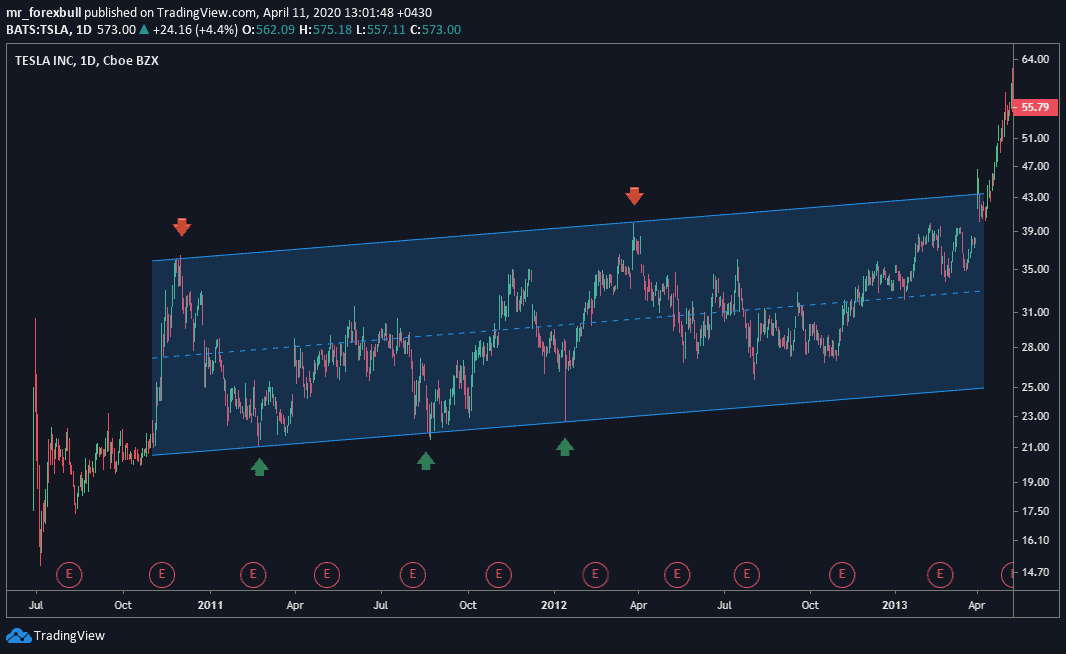Click the red down arrow above the late-2010 peak
Image resolution: width=1066 pixels, height=654 pixels.
181,227
